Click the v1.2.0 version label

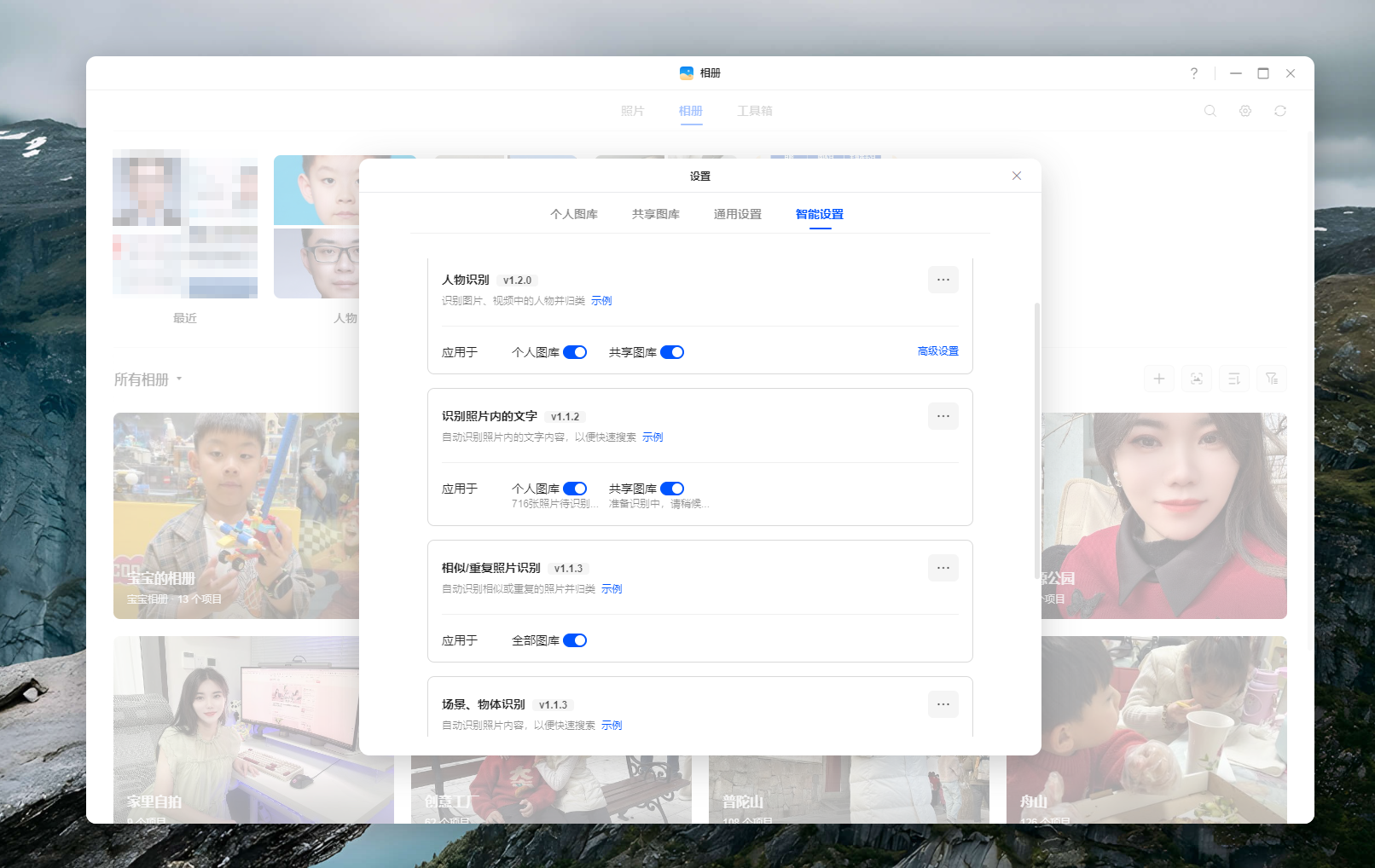517,281
